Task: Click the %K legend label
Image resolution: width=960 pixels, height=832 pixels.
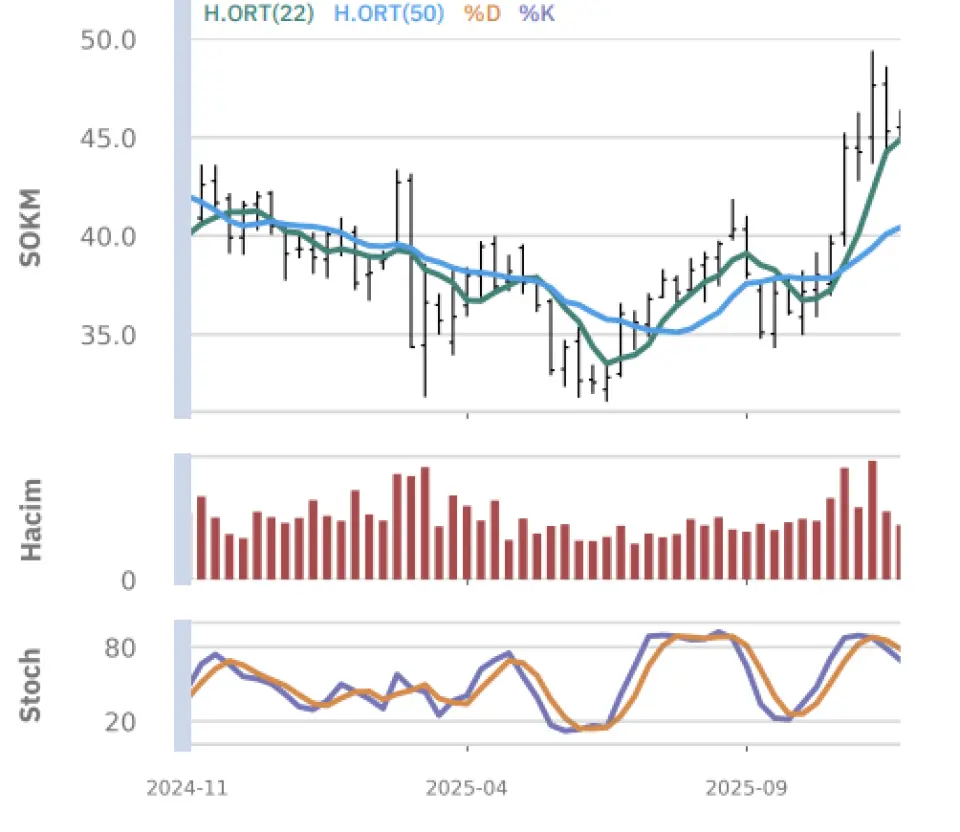Action: click(536, 15)
